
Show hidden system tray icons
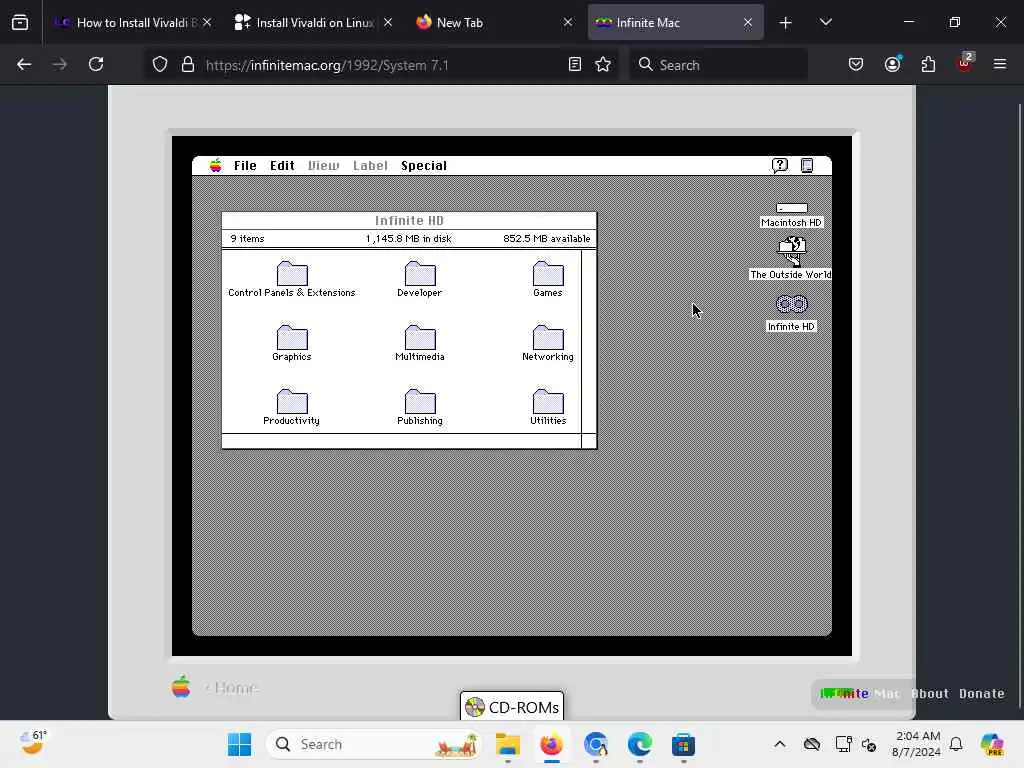pyautogui.click(x=780, y=744)
